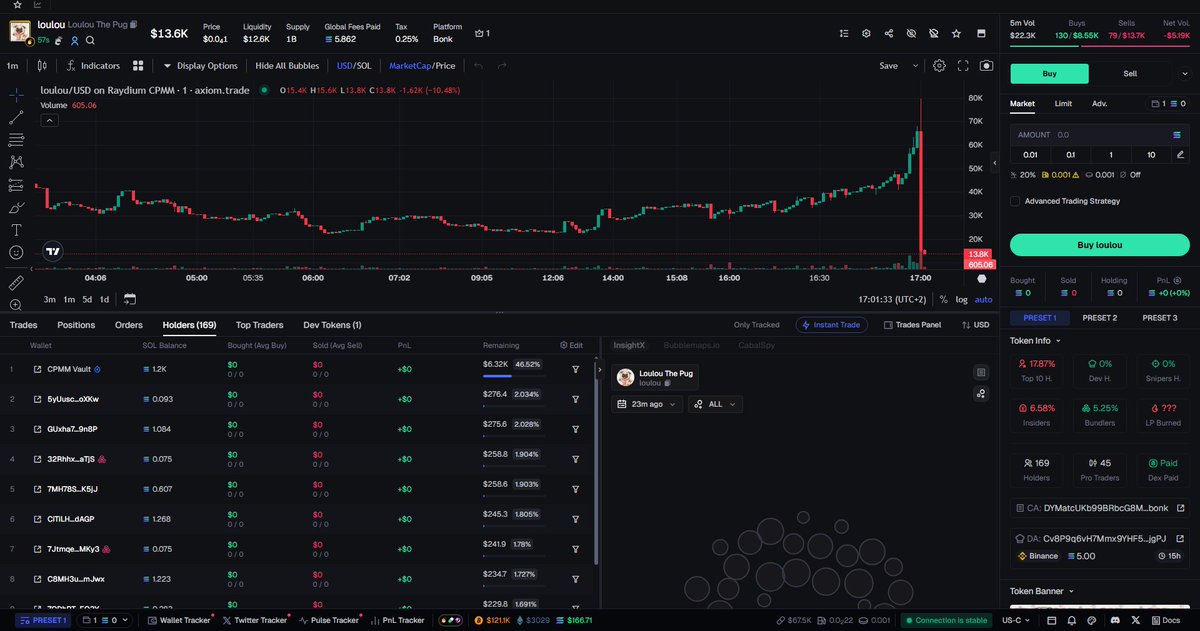The width and height of the screenshot is (1200, 631).
Task: Filter the GUxha7...9n8P holder row
Action: (575, 429)
